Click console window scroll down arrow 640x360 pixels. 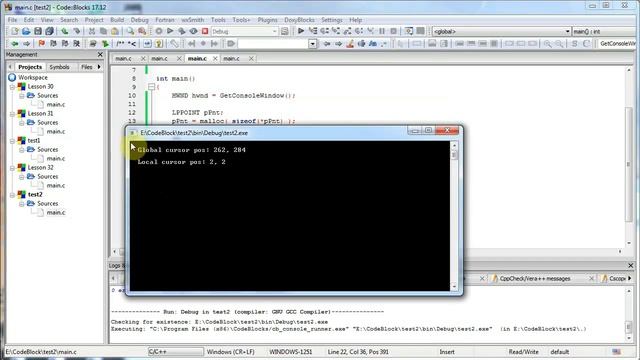454,287
